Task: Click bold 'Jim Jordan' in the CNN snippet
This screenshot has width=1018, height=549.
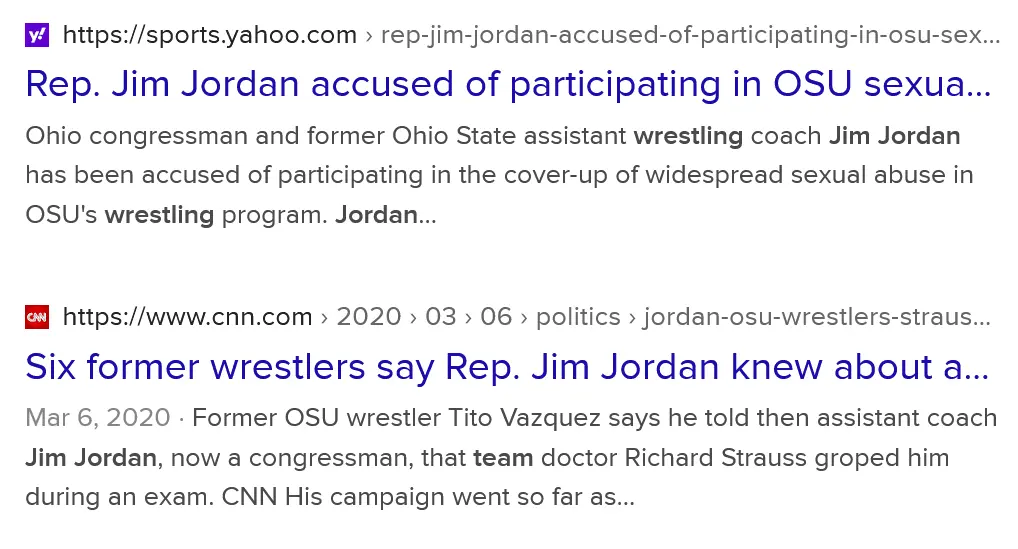Action: pyautogui.click(x=91, y=459)
